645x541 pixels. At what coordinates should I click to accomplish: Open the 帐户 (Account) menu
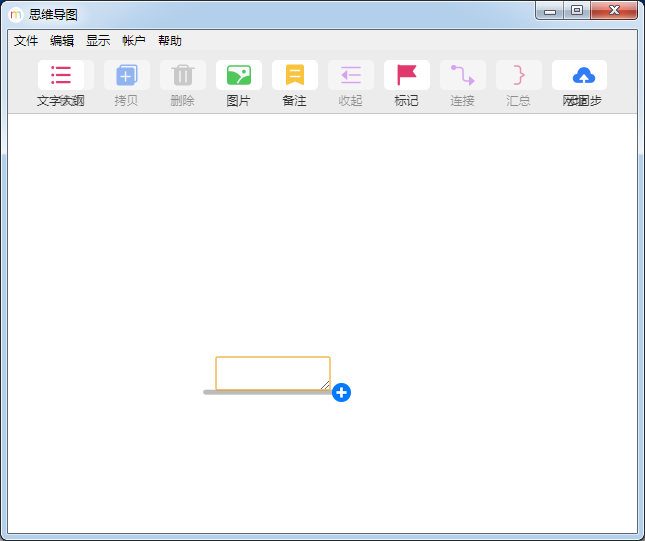point(134,41)
